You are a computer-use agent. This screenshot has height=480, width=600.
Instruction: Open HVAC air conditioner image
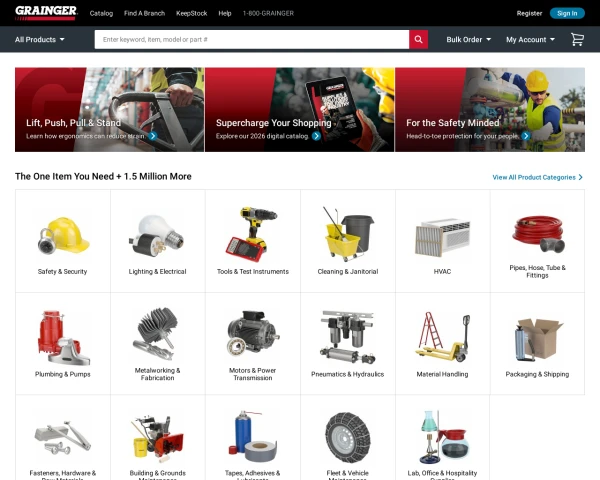point(442,237)
